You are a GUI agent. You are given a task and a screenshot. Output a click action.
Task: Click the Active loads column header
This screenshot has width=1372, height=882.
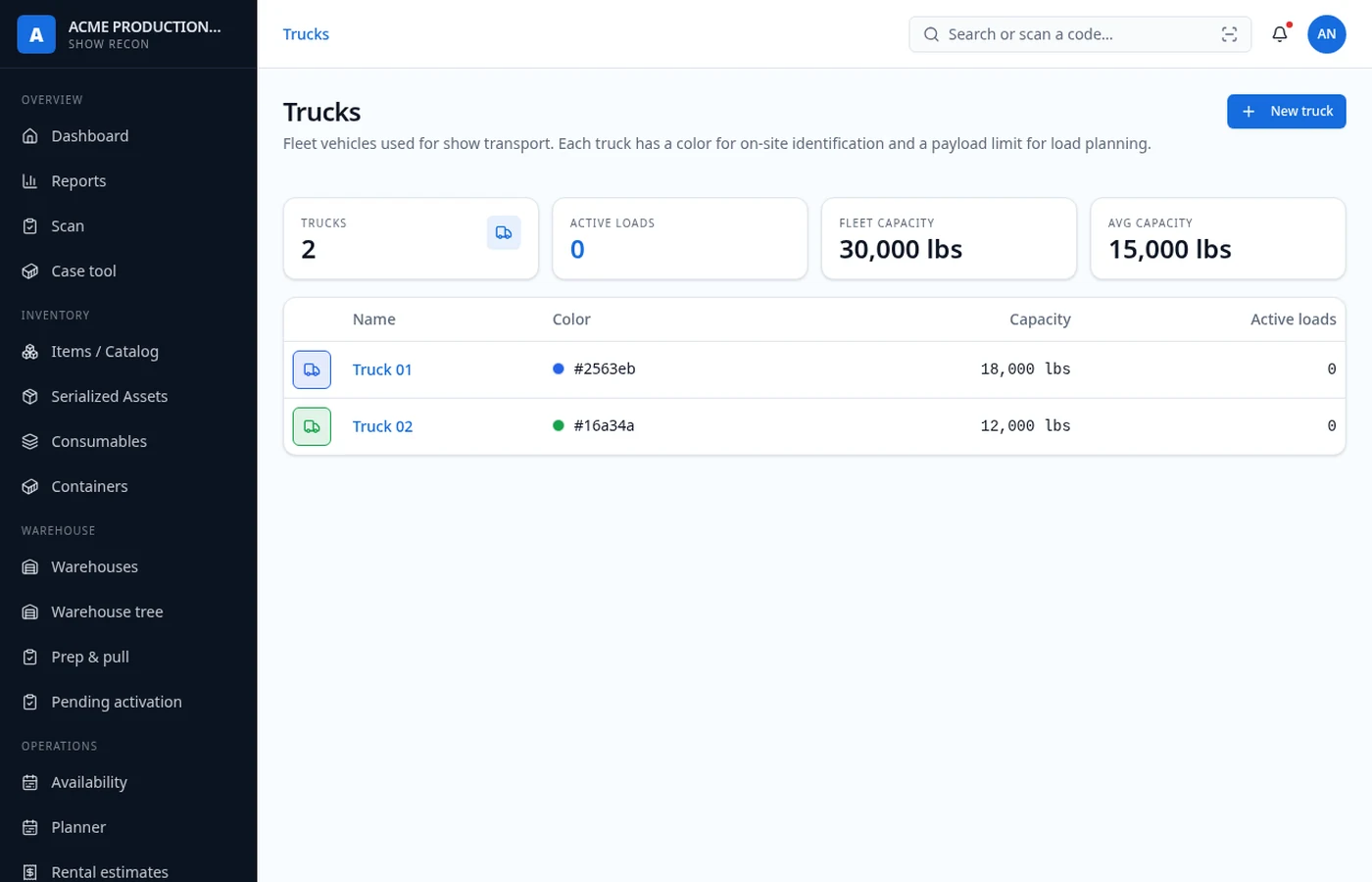point(1293,319)
